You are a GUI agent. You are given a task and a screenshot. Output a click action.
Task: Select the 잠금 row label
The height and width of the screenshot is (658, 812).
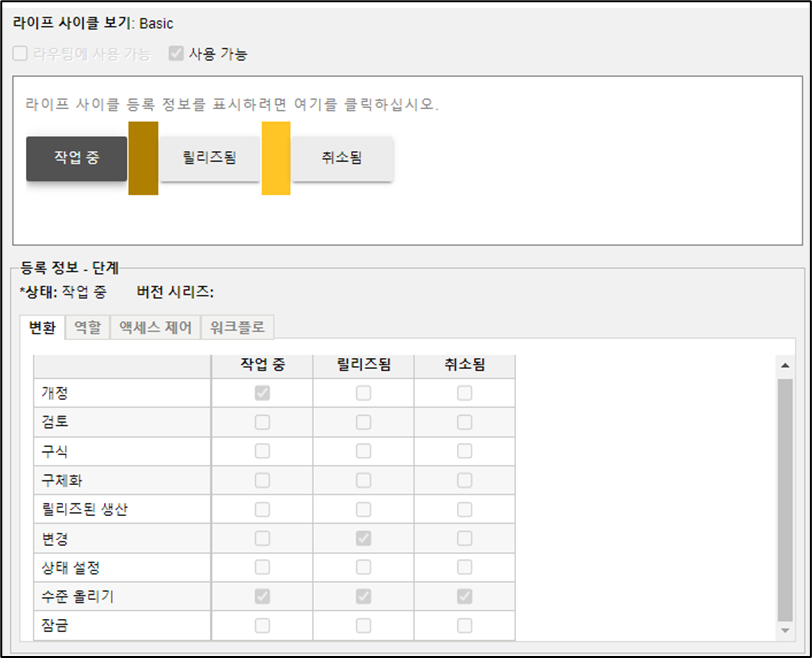[x=55, y=626]
